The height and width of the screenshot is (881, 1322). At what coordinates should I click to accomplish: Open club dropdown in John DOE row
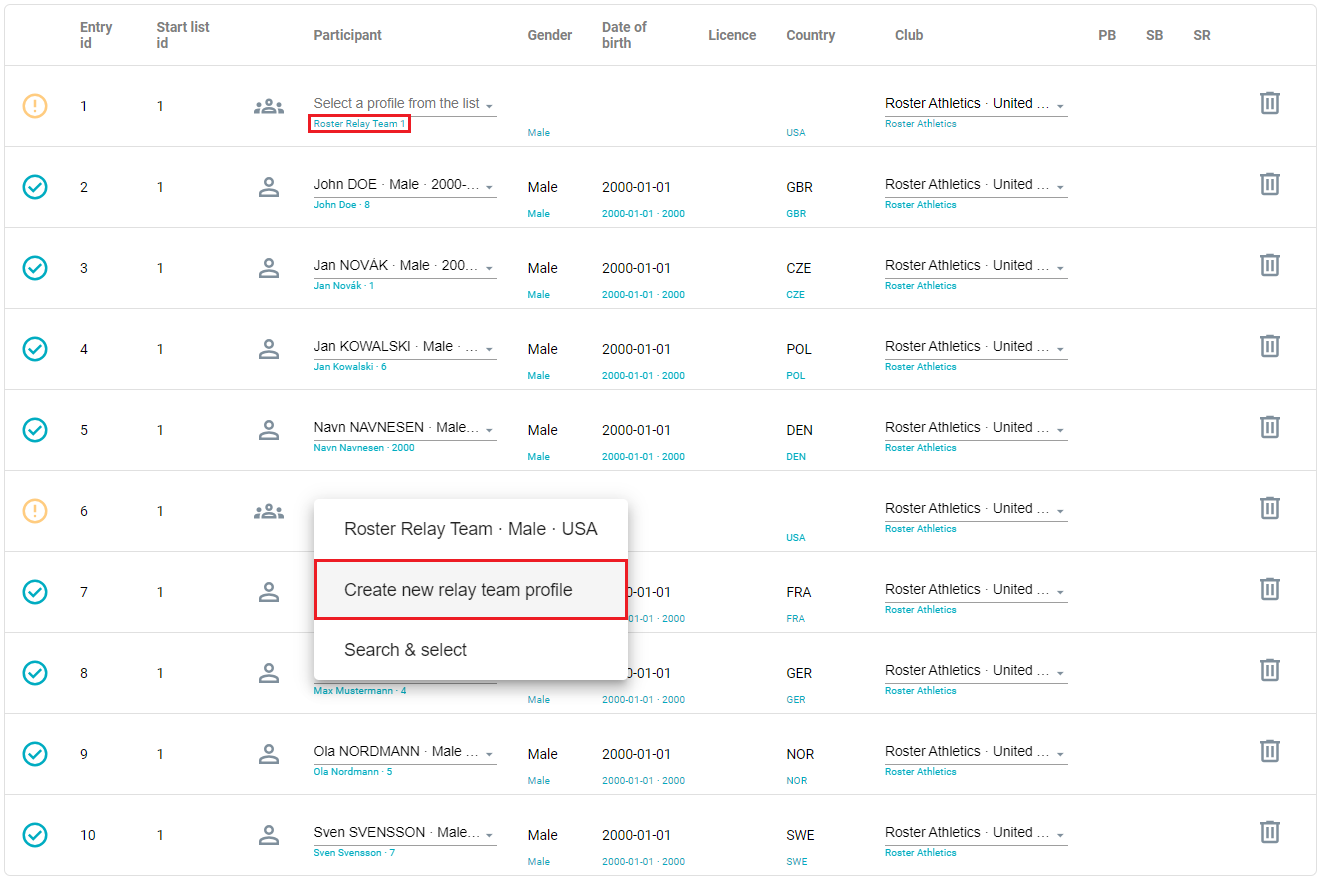[x=976, y=185]
